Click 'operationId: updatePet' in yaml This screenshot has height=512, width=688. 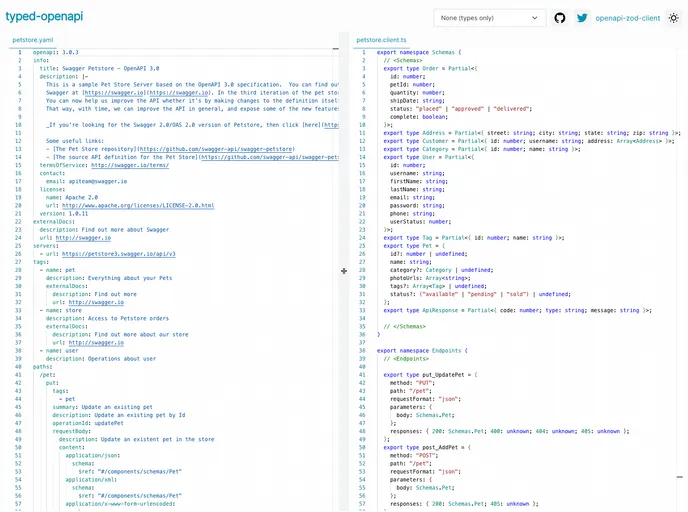coord(88,423)
